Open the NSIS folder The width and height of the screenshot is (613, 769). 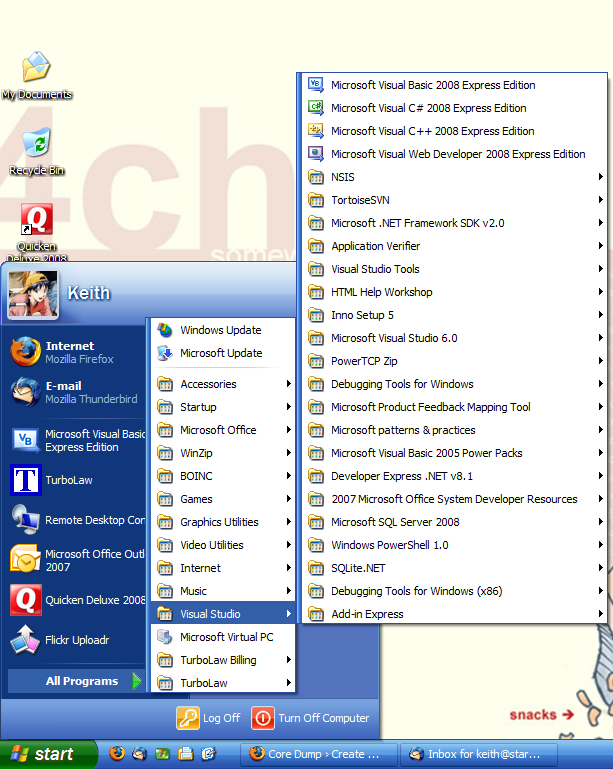(455, 177)
